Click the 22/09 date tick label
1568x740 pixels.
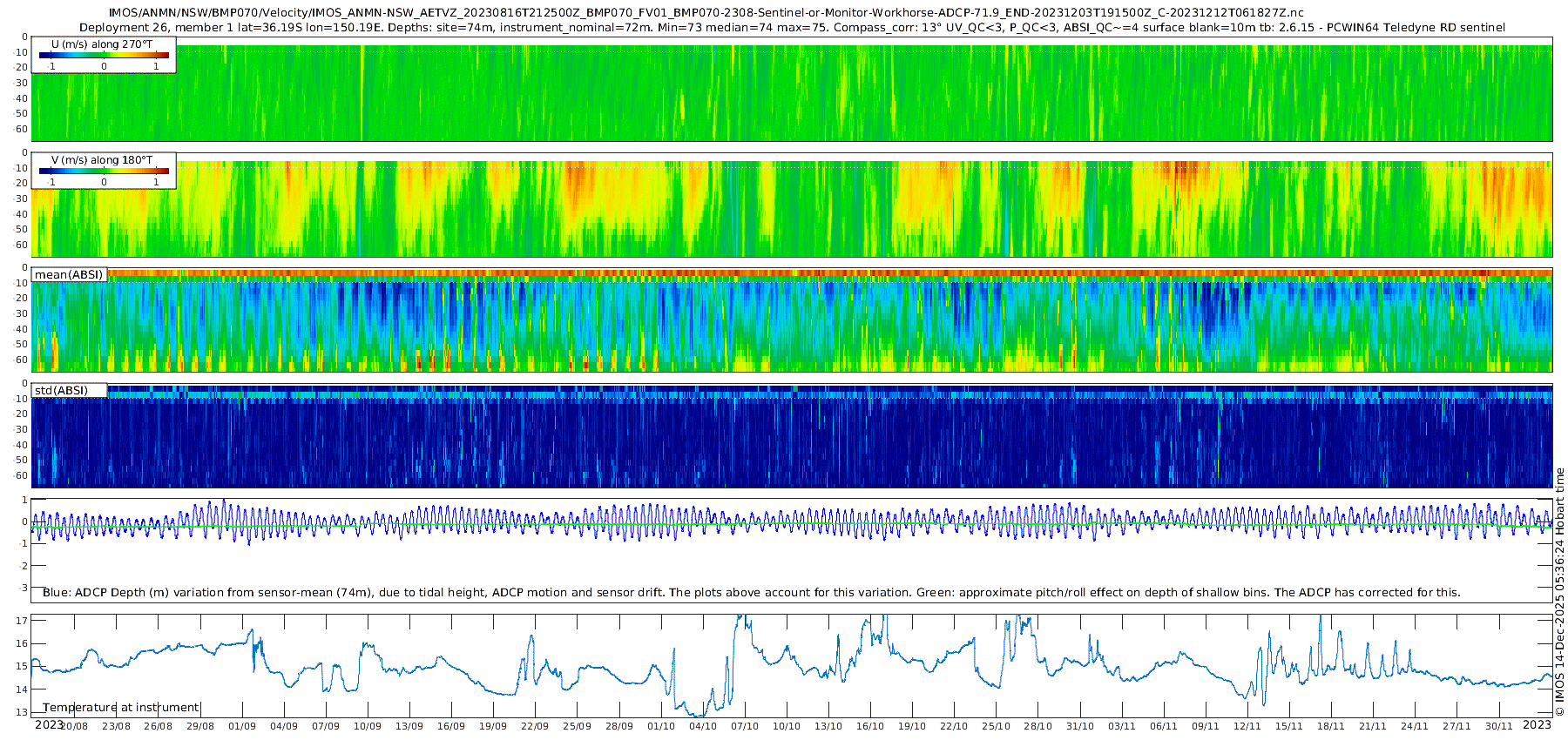[535, 726]
